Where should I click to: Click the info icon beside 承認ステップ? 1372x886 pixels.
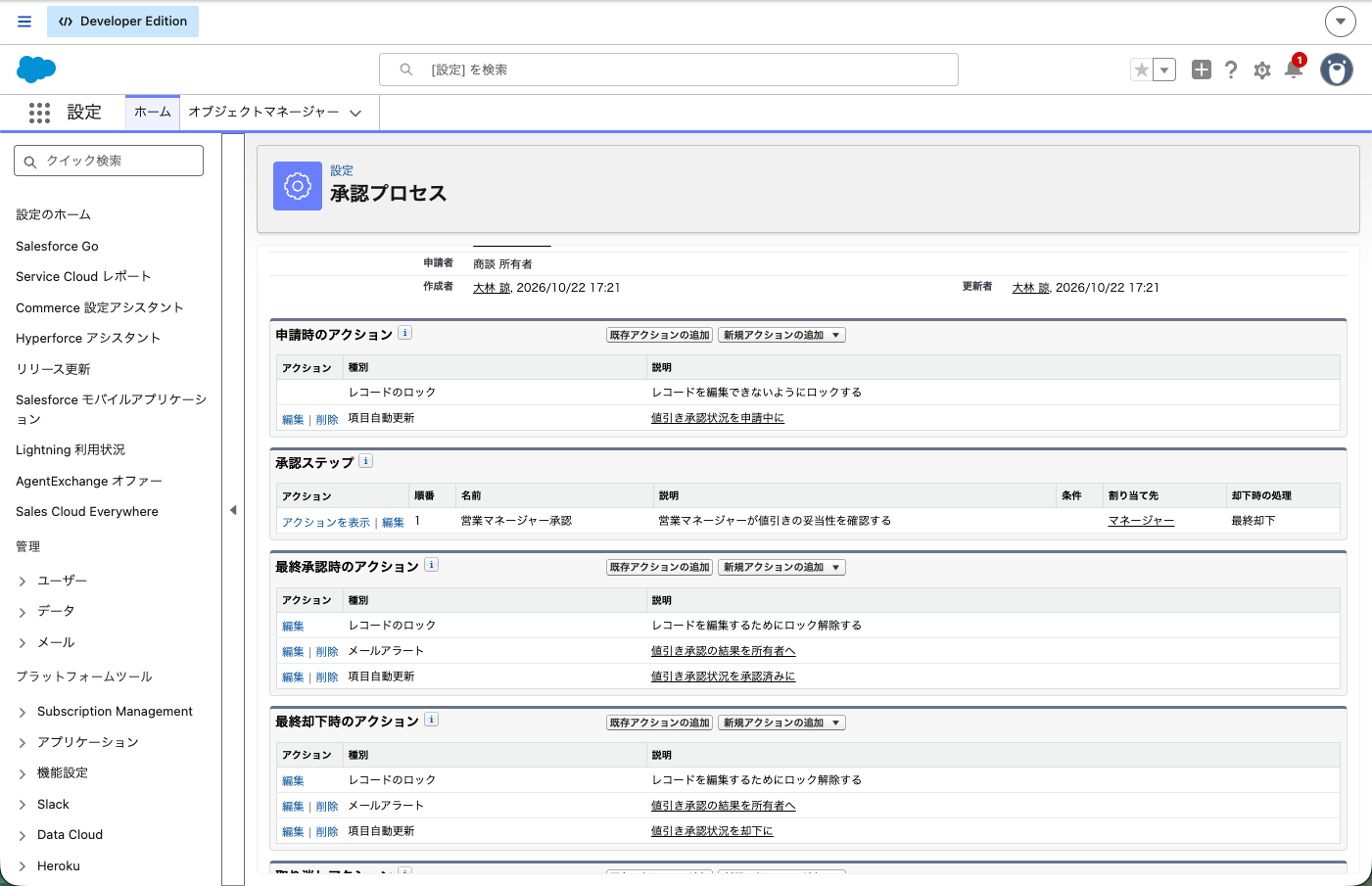tap(366, 461)
